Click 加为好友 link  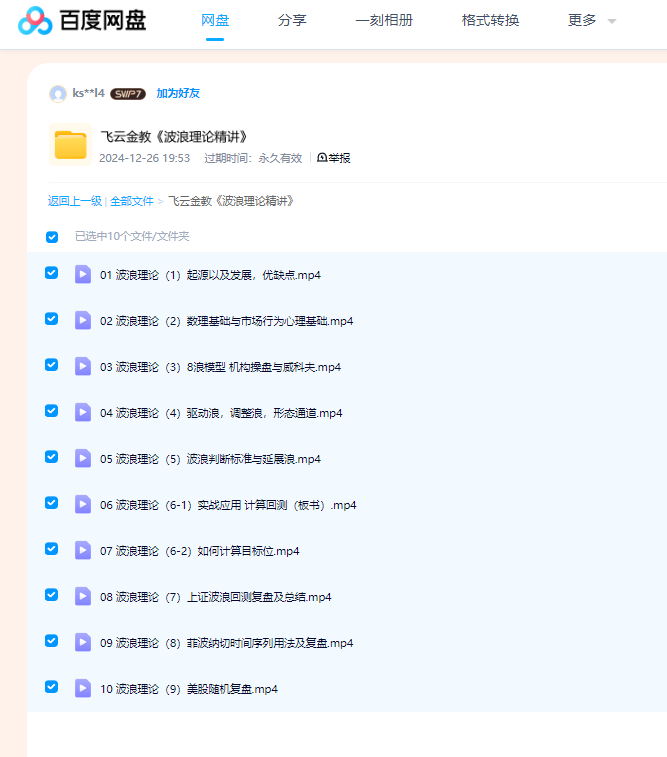coord(178,93)
